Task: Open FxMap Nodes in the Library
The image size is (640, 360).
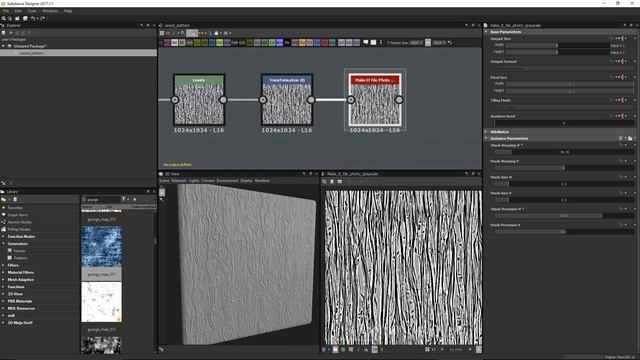Action: [x=19, y=229]
